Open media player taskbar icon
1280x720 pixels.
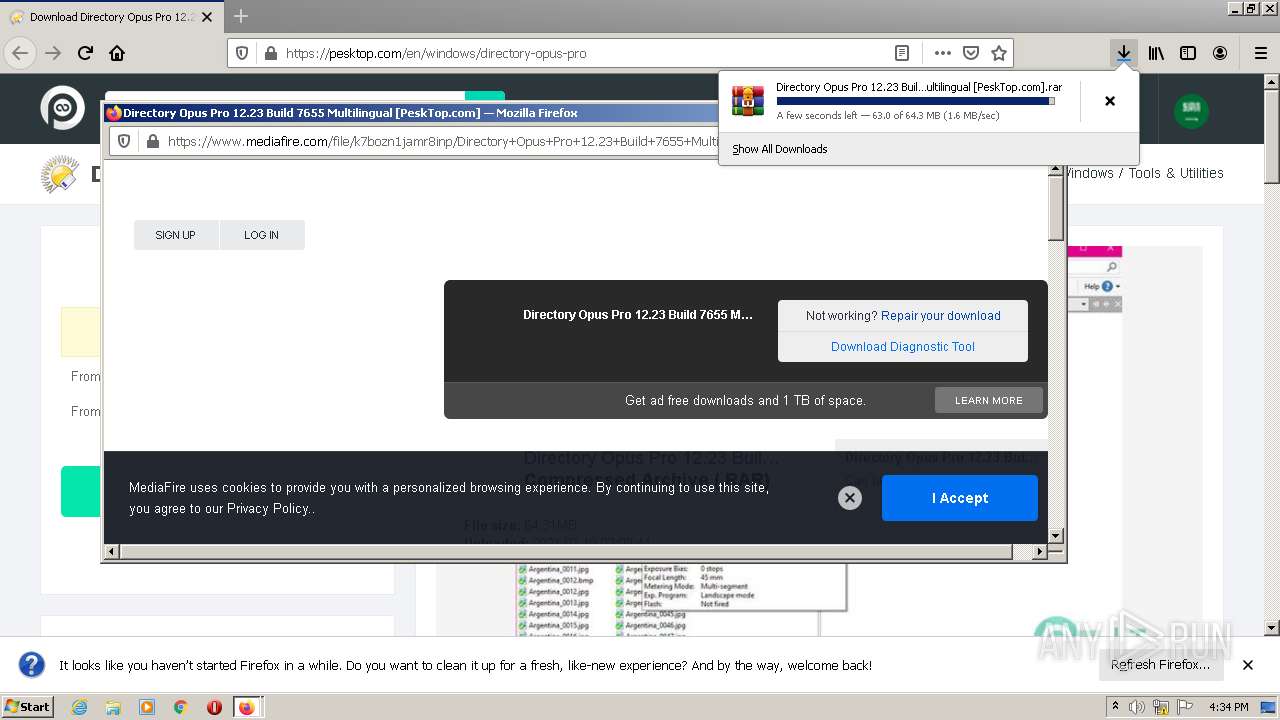coord(147,707)
